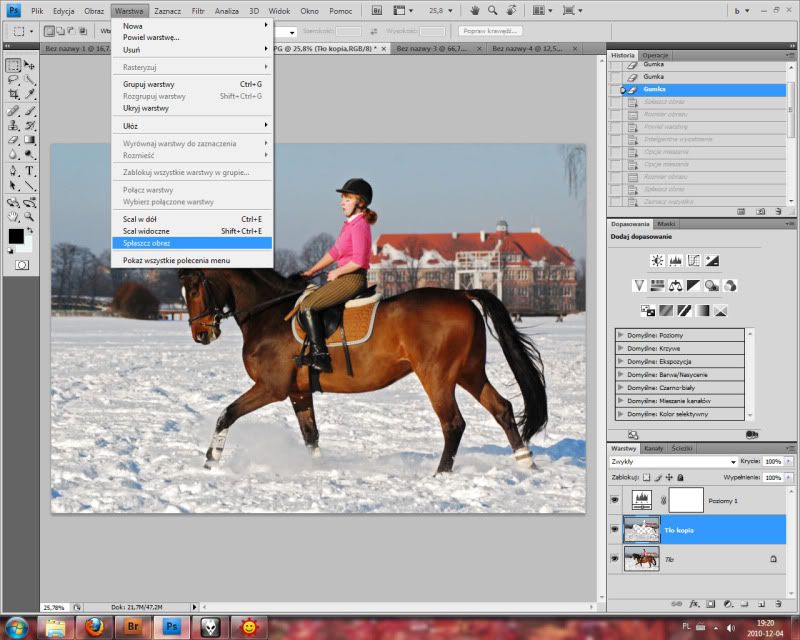The height and width of the screenshot is (640, 800).
Task: Select the Horizontal Type tool
Action: (x=30, y=171)
